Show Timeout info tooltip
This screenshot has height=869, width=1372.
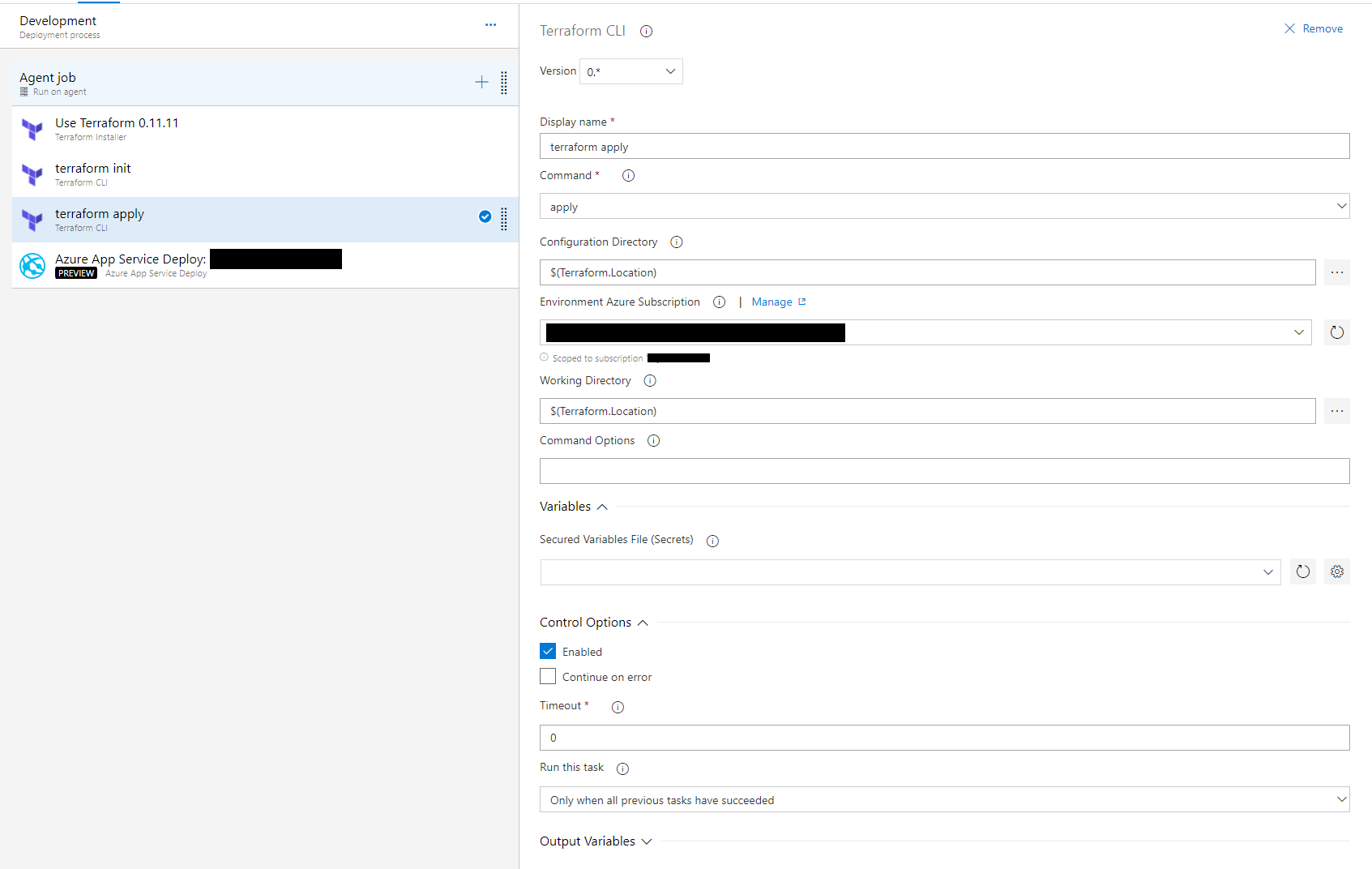[x=618, y=707]
